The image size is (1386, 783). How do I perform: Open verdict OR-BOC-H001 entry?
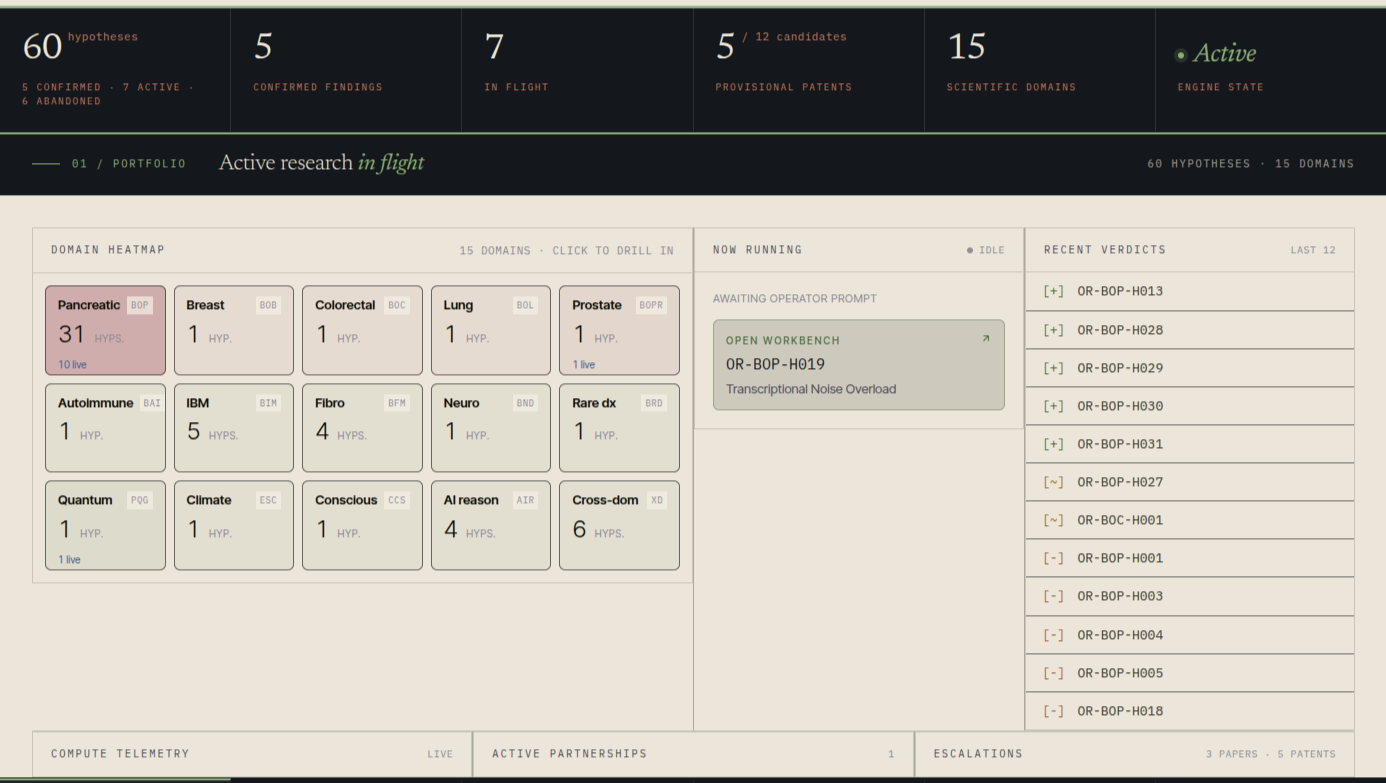(x=1190, y=520)
